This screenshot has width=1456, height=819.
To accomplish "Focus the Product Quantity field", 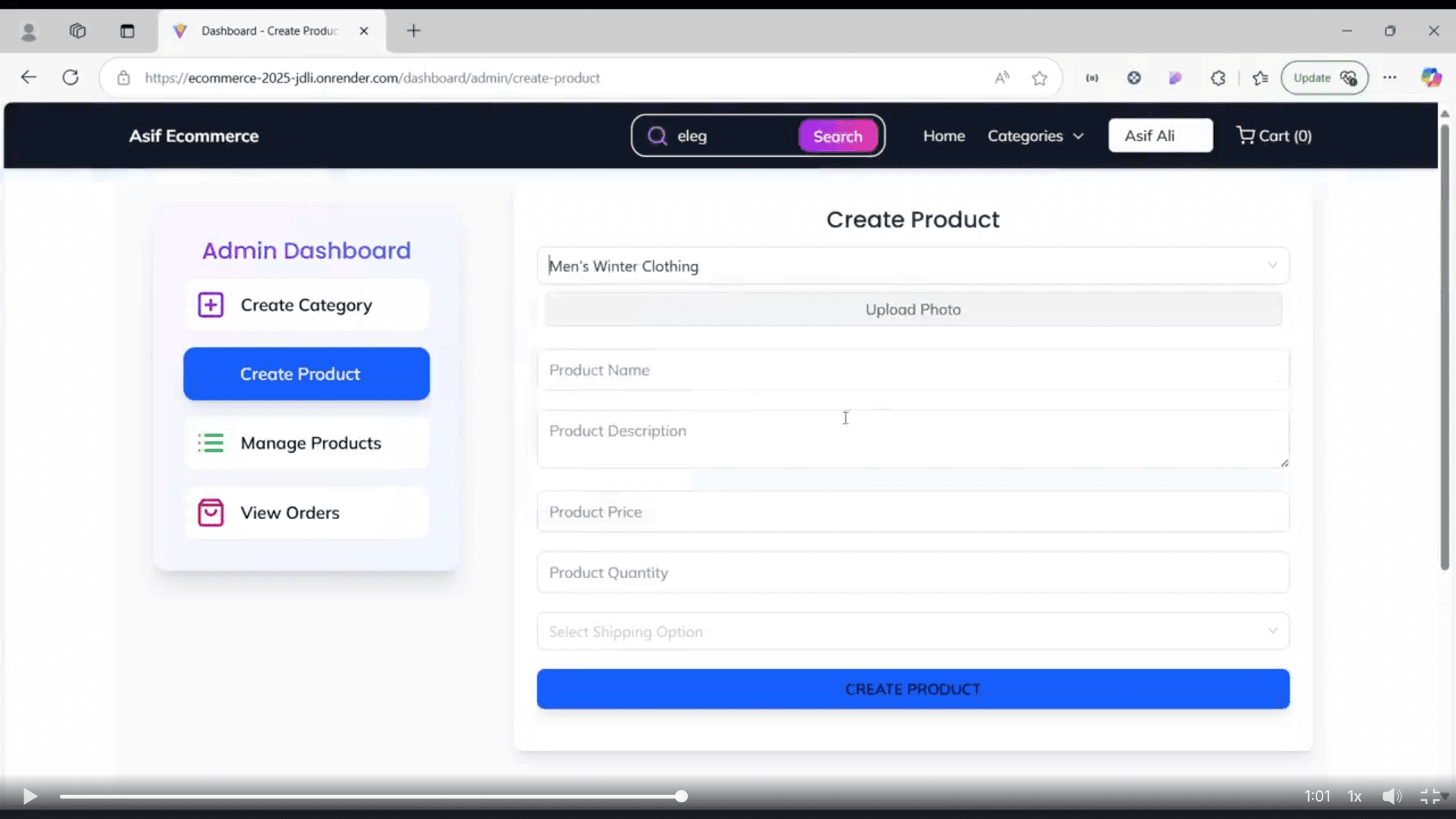I will (913, 573).
